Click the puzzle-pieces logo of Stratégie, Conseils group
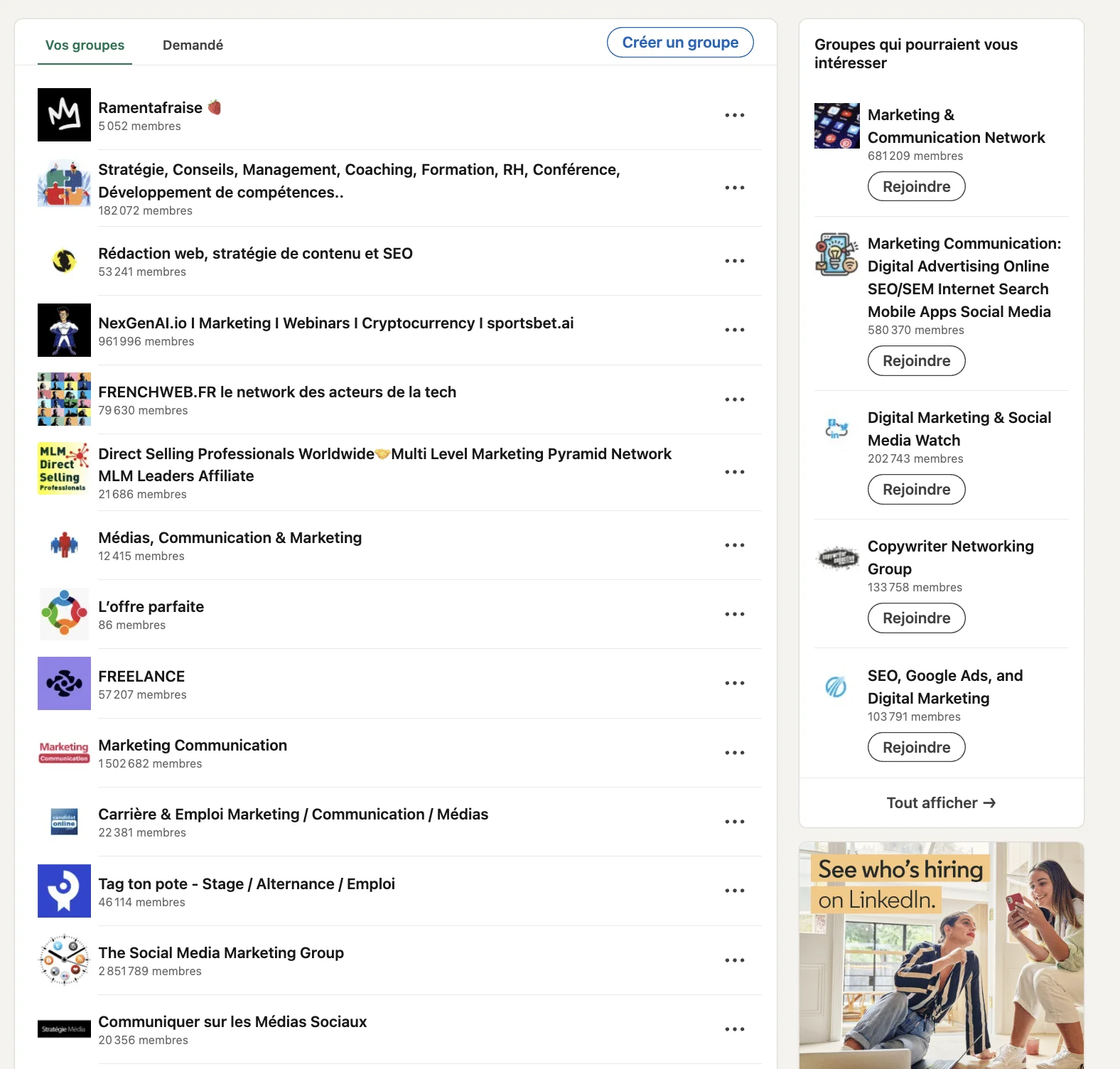The width and height of the screenshot is (1120, 1069). tap(64, 183)
